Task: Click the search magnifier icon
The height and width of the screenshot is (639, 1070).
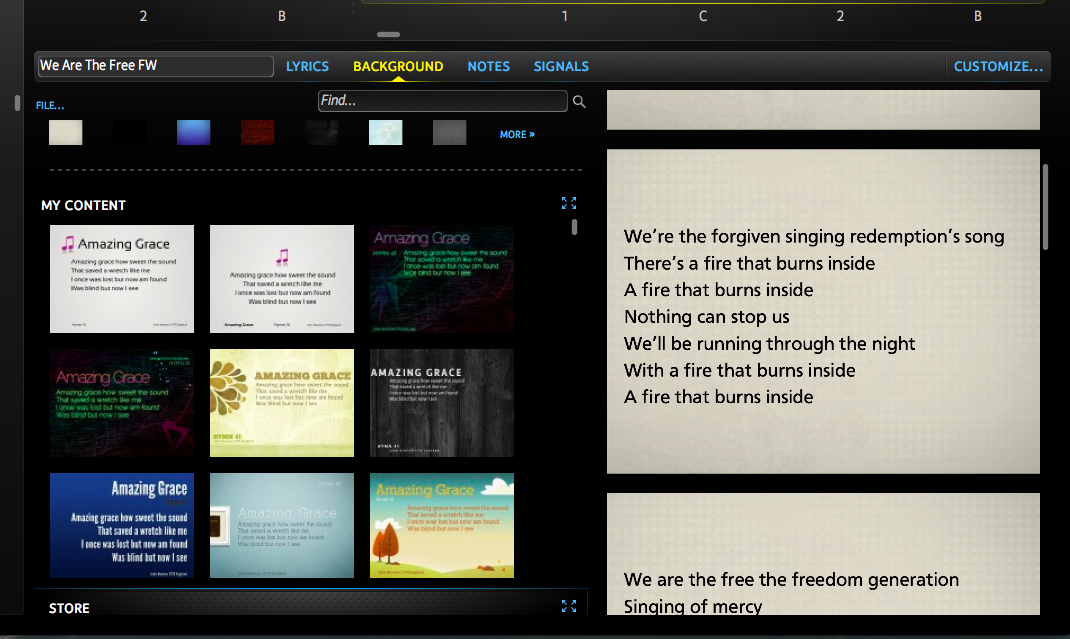Action: coord(579,102)
